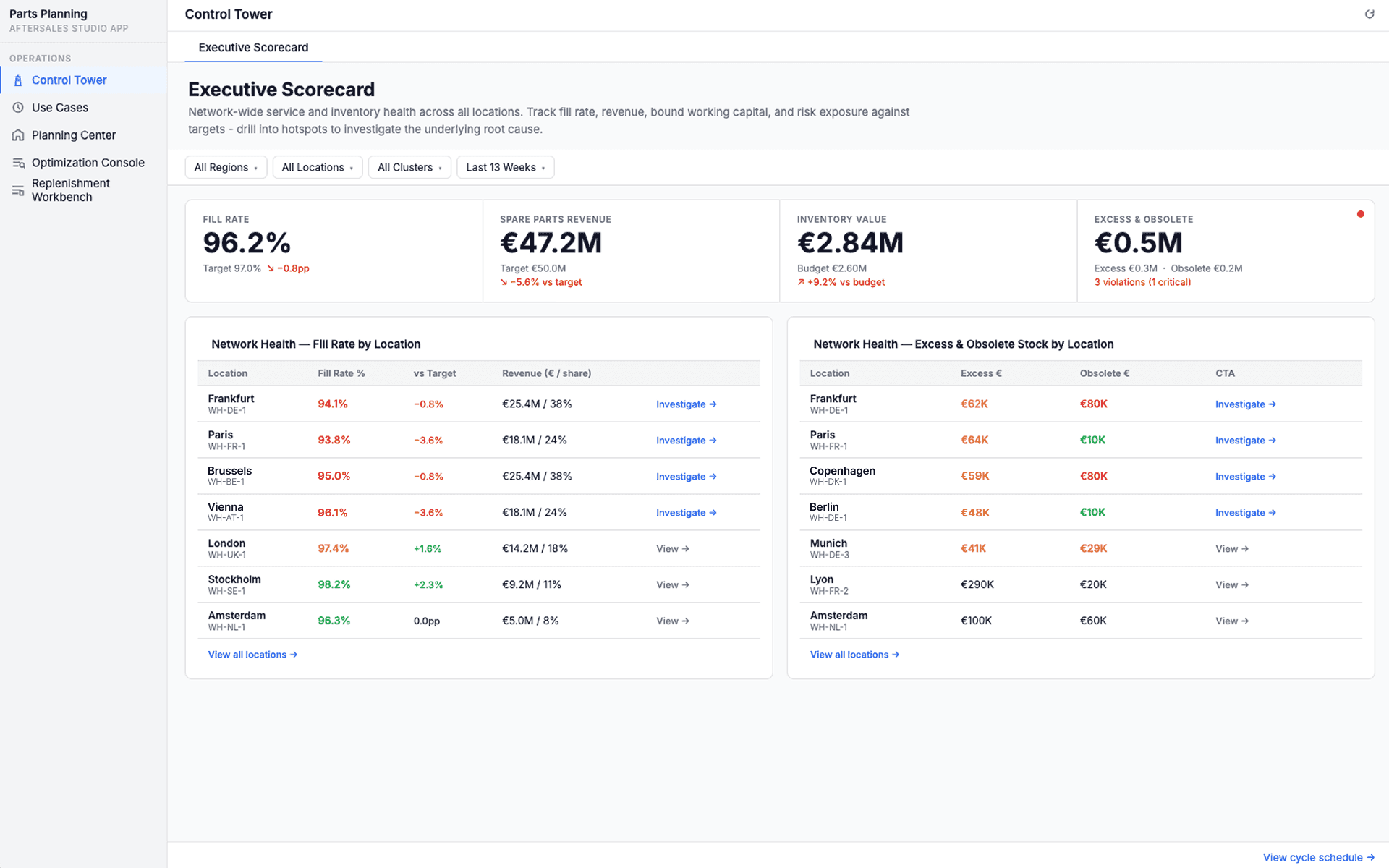This screenshot has width=1389, height=868.
Task: Click the Fill Rate 96.2% KPI card
Action: tap(334, 251)
